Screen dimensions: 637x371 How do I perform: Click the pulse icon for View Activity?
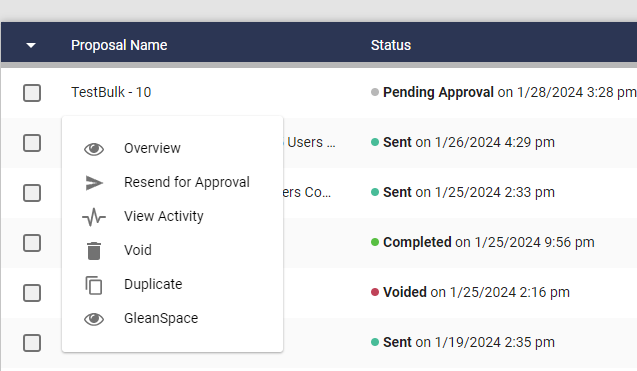coord(94,217)
